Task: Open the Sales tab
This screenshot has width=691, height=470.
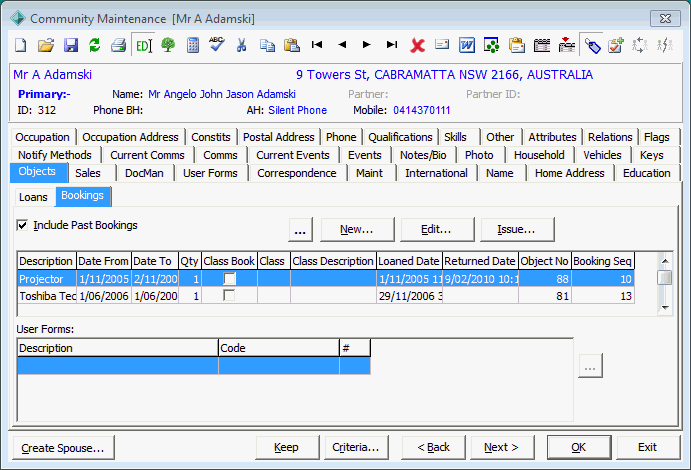Action: [88, 173]
